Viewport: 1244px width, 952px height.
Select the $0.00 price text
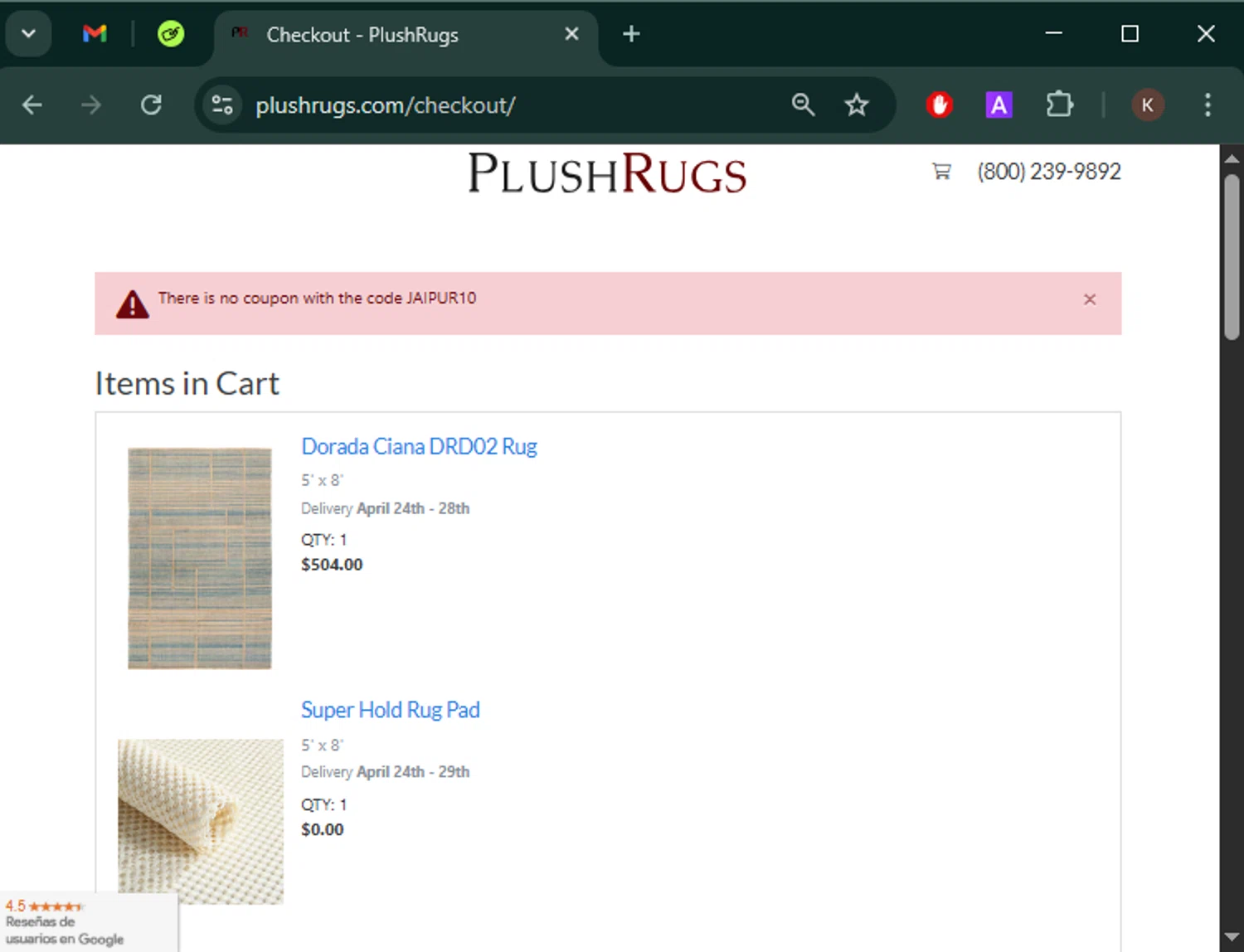point(322,829)
